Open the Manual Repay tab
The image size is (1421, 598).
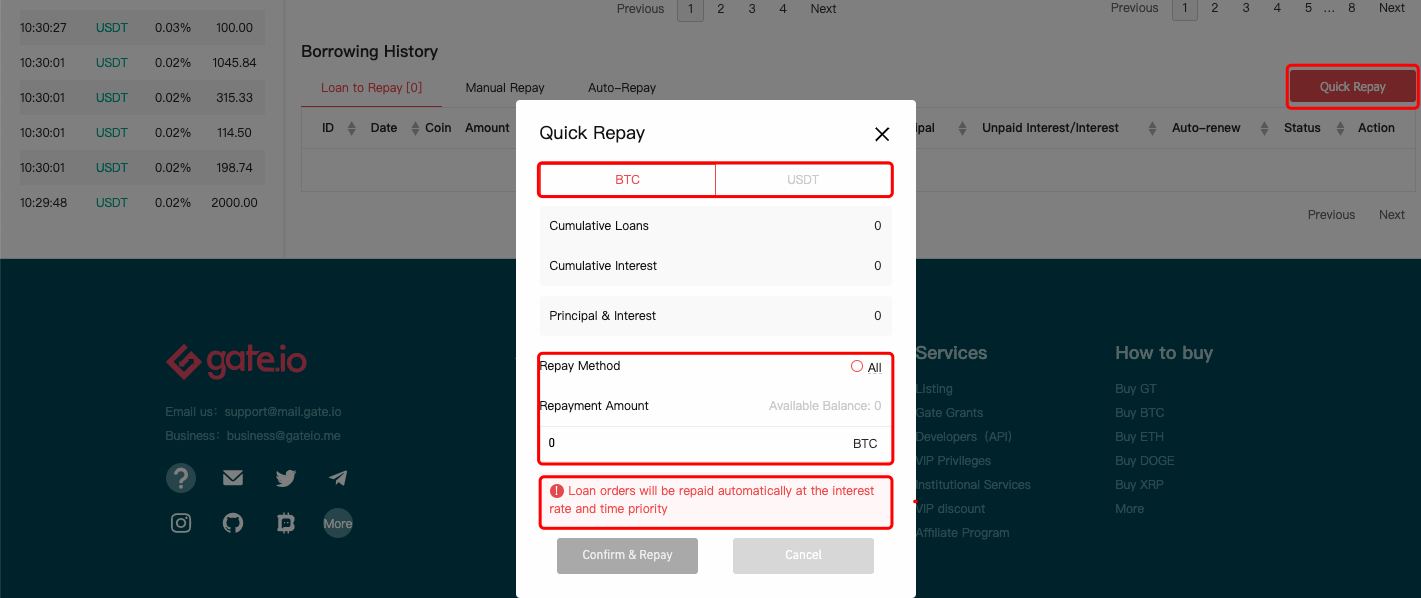(505, 88)
